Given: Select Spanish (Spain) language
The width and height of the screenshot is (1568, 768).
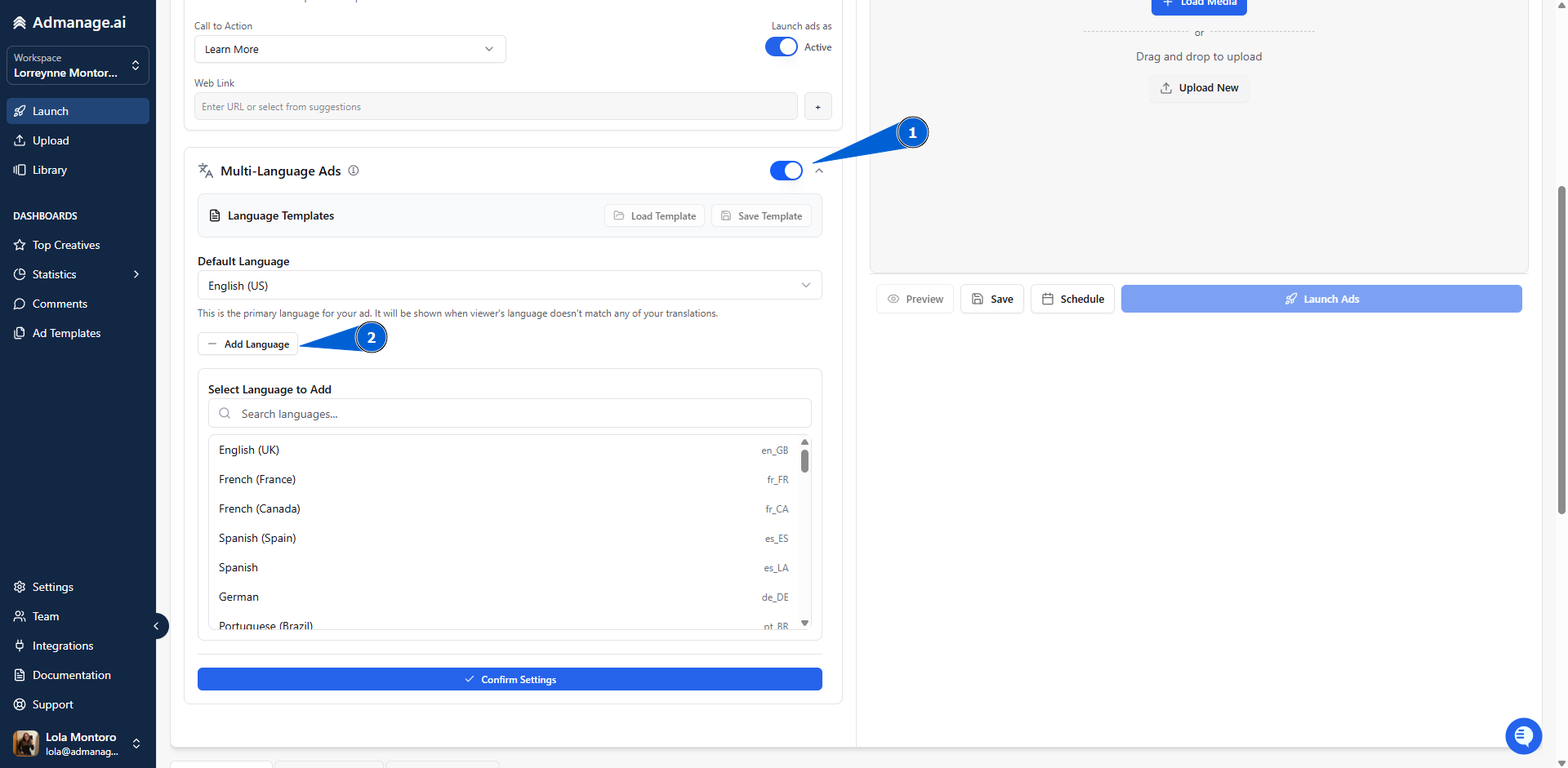Looking at the screenshot, I should pyautogui.click(x=504, y=538).
